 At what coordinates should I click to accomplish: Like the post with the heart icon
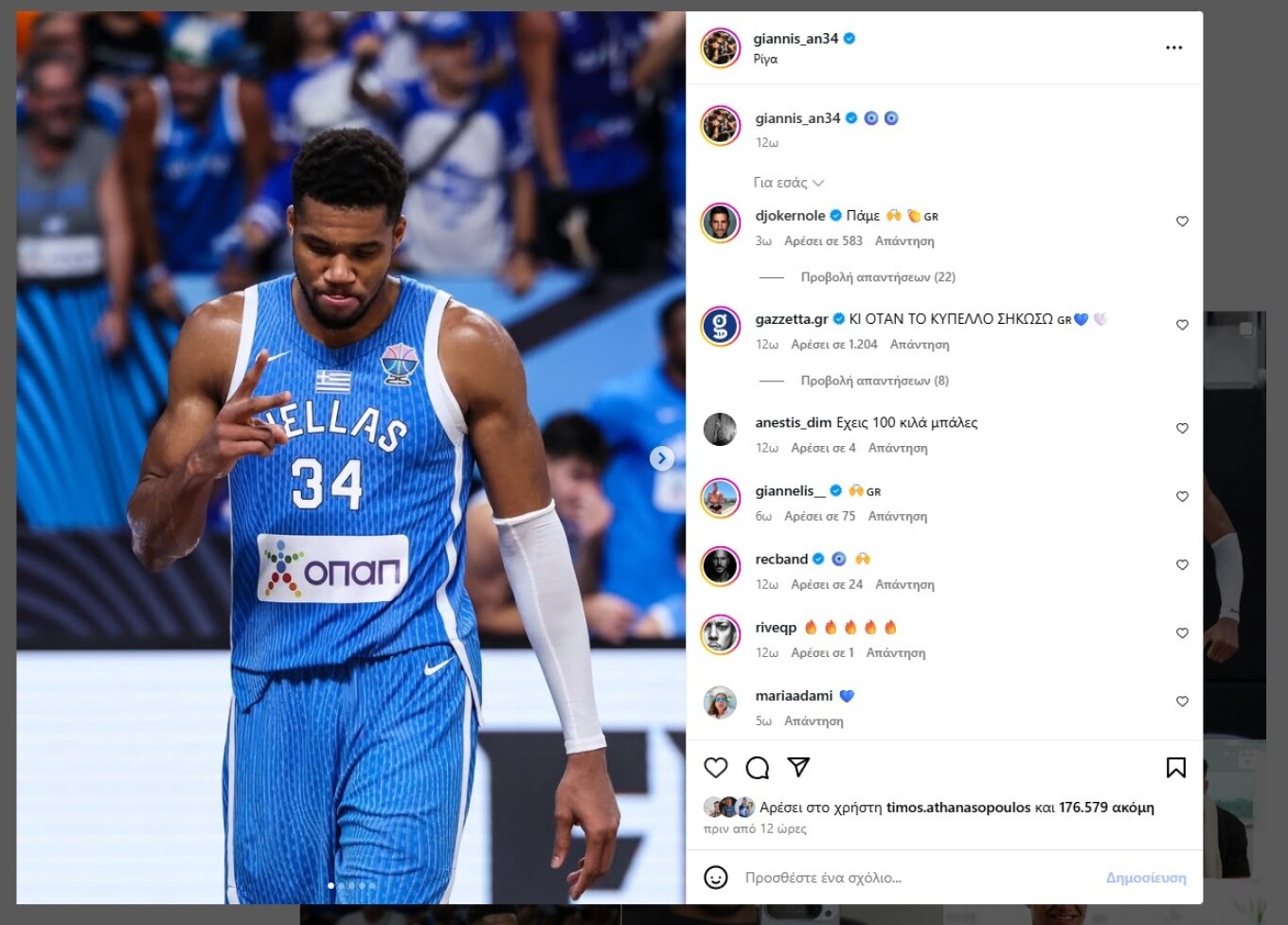(716, 768)
